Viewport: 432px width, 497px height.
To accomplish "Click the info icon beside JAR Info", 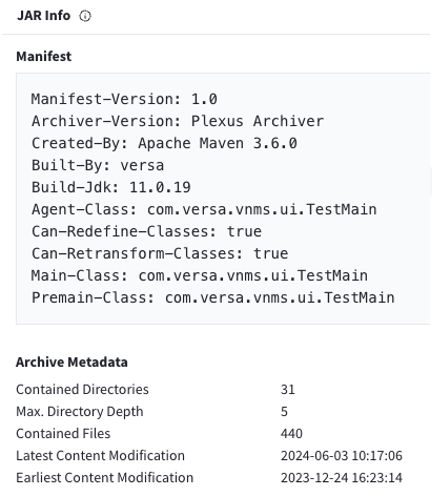I will point(85,16).
